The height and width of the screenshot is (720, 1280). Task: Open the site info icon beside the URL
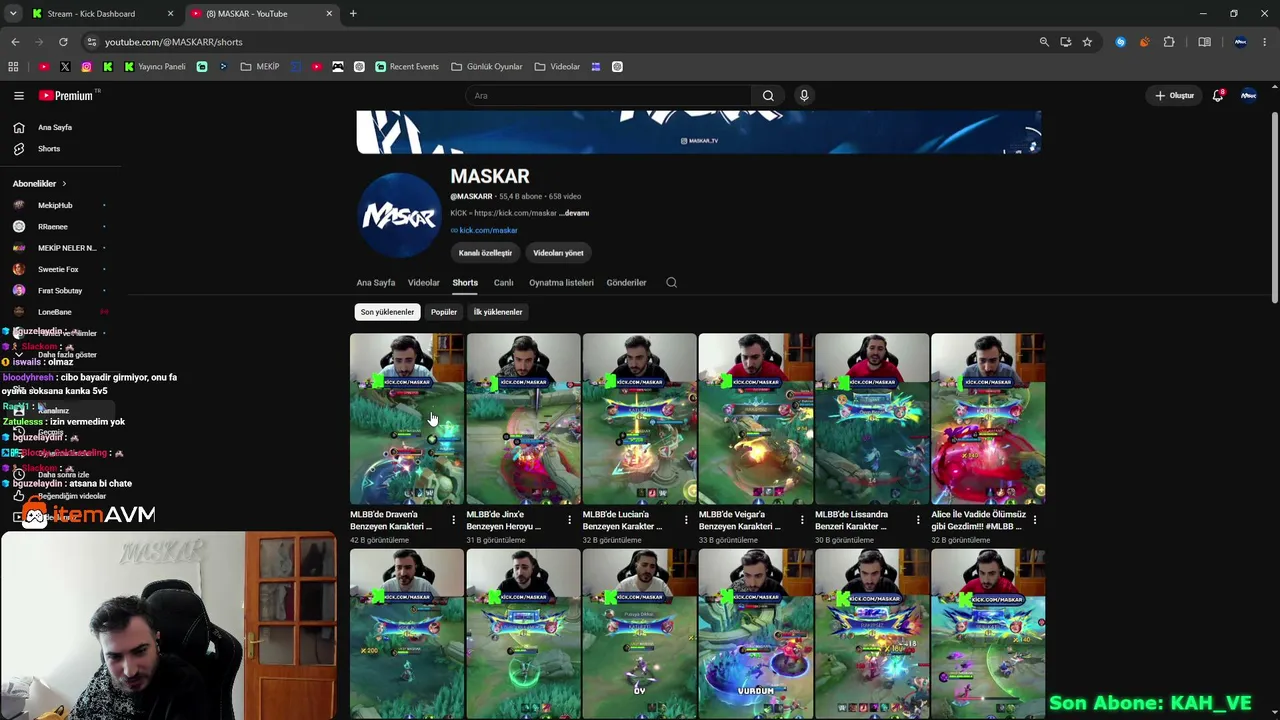91,42
